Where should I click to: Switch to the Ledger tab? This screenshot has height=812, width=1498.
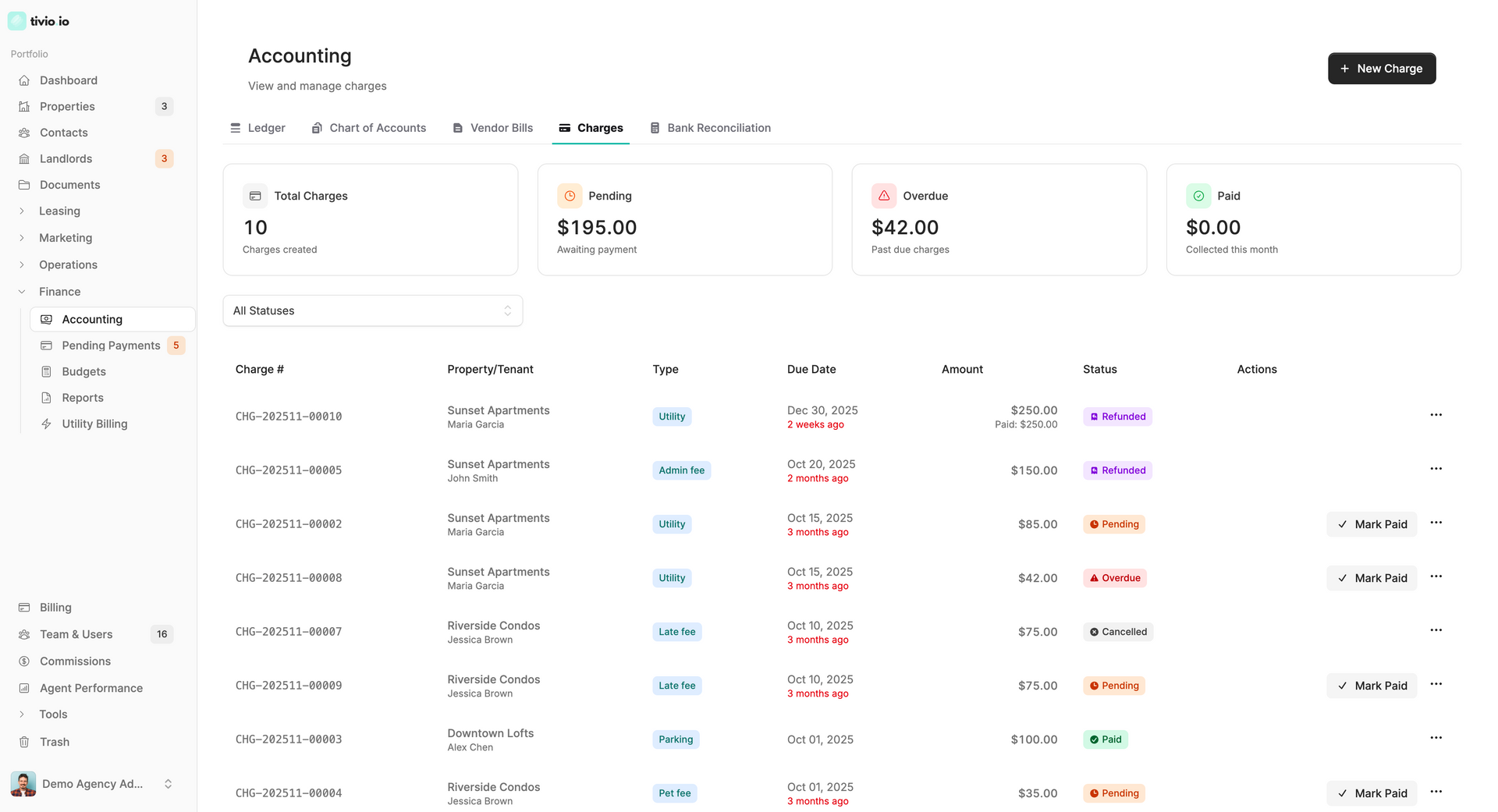click(x=257, y=128)
